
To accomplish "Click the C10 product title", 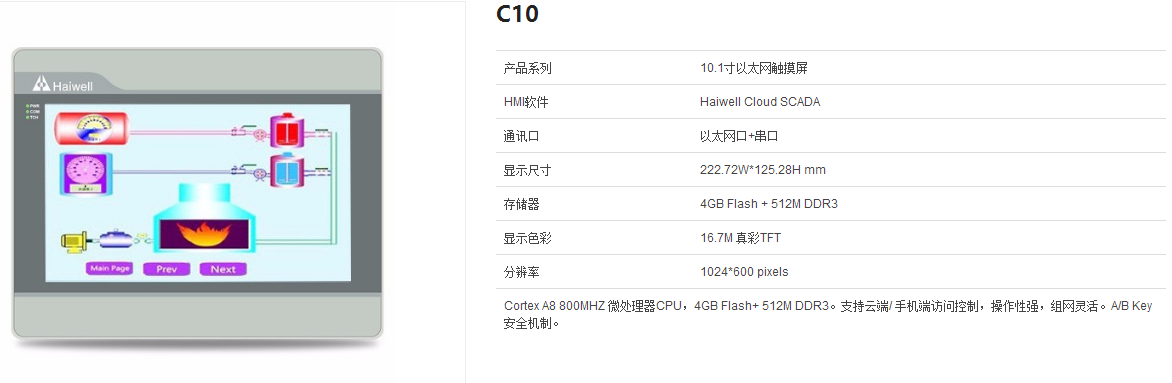I will (517, 14).
